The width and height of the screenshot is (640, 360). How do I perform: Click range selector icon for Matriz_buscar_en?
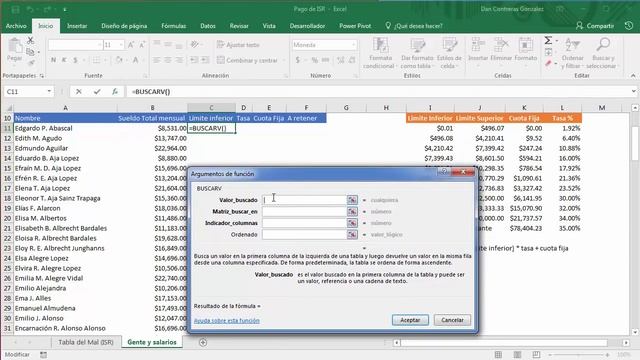(x=352, y=211)
